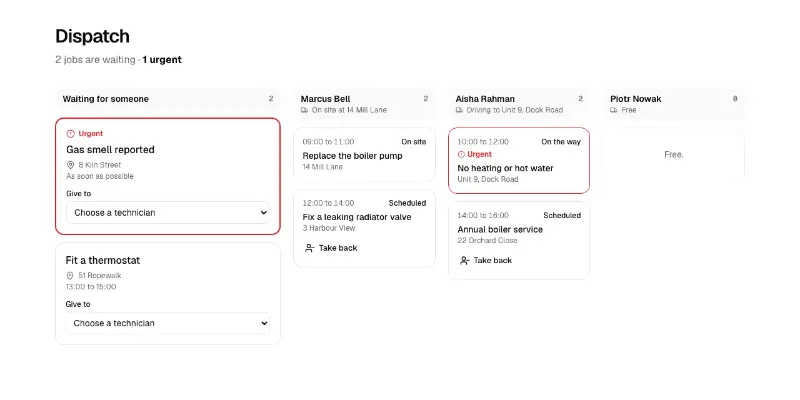The width and height of the screenshot is (800, 400).
Task: Click the Dispatch page heading
Action: point(92,36)
